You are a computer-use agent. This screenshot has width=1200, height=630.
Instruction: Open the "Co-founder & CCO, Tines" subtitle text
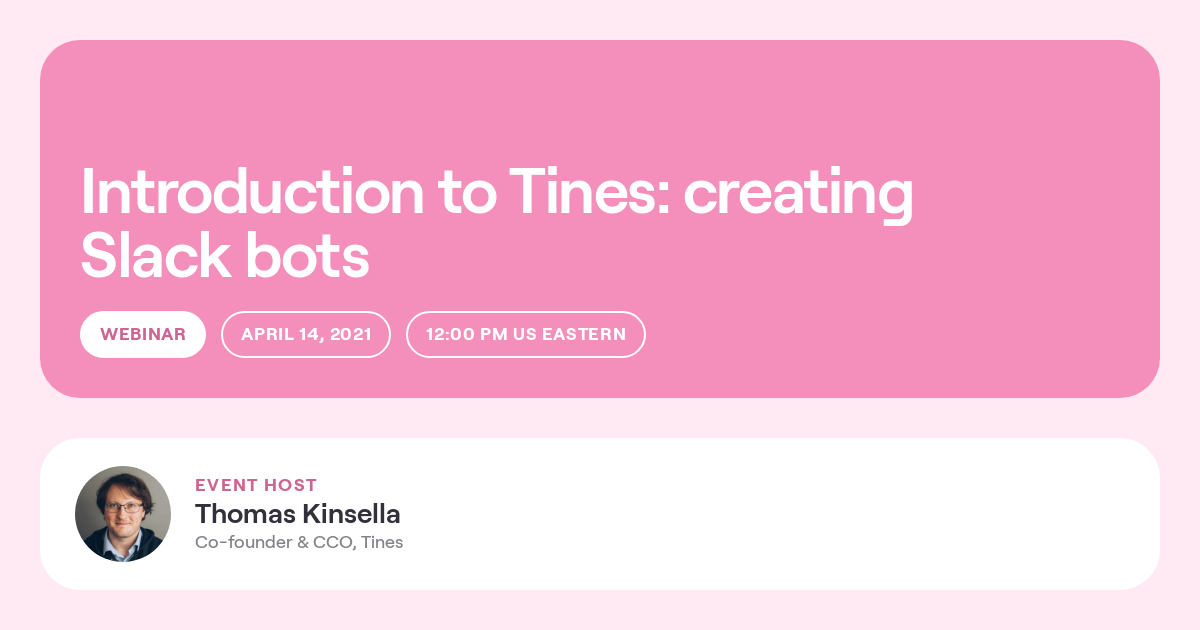point(299,542)
